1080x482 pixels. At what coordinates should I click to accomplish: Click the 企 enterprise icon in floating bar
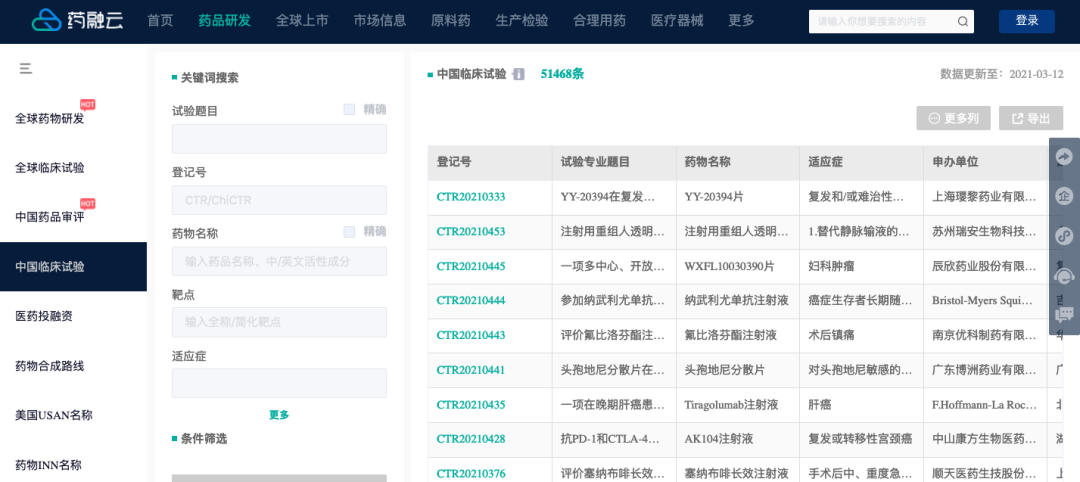tap(1064, 197)
